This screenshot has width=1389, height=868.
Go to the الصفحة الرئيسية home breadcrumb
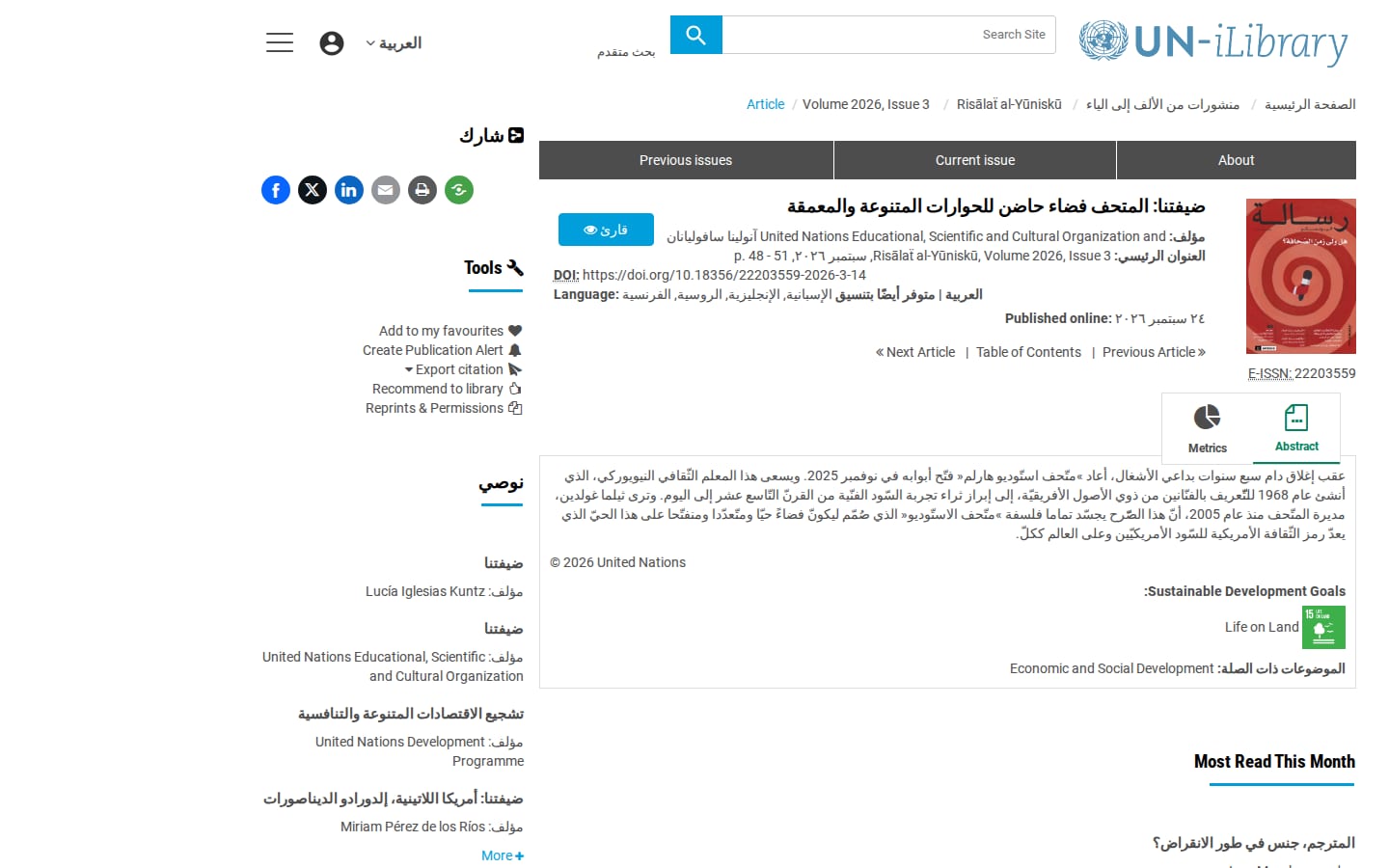pyautogui.click(x=1310, y=104)
